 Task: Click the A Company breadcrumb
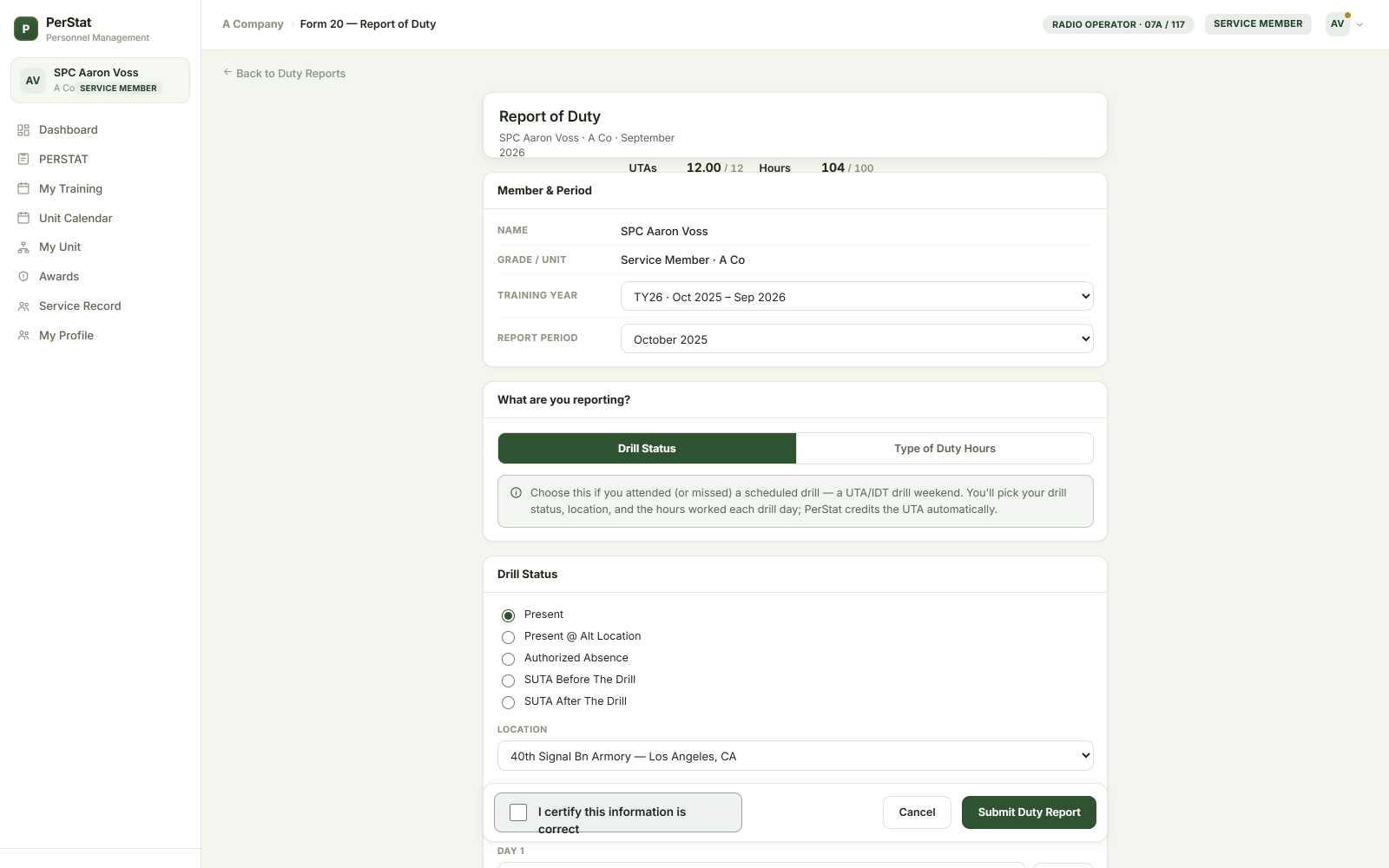(x=253, y=24)
